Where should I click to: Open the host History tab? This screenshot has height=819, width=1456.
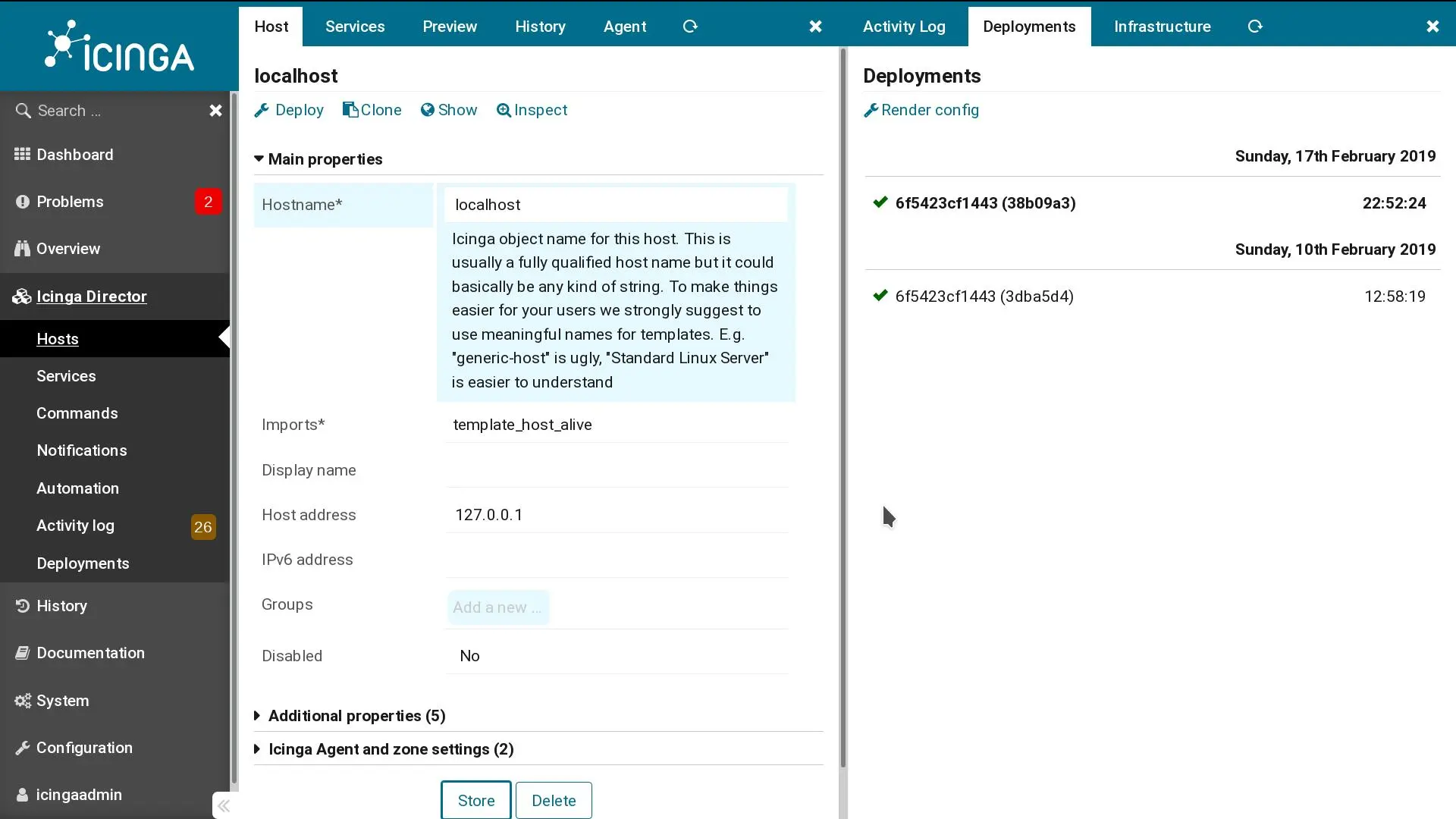[540, 27]
